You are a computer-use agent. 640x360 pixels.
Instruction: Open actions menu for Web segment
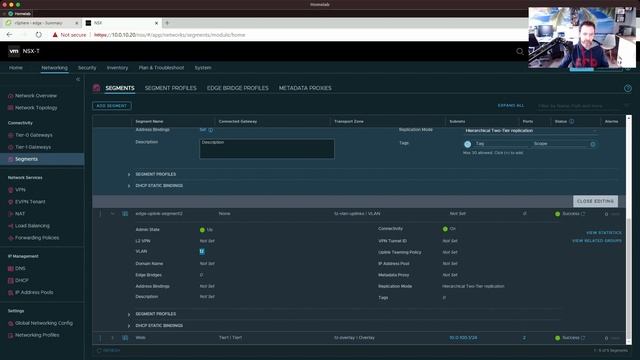pos(100,338)
